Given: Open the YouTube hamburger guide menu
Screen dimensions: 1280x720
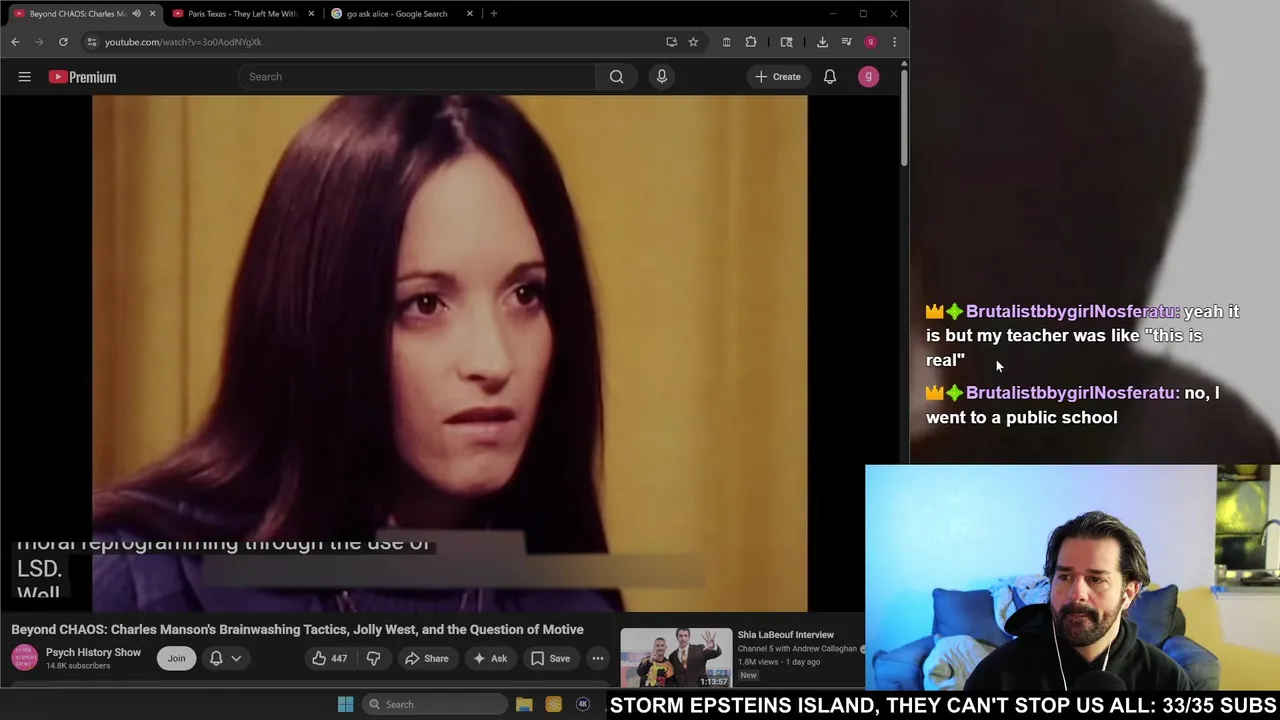Looking at the screenshot, I should pos(24,77).
